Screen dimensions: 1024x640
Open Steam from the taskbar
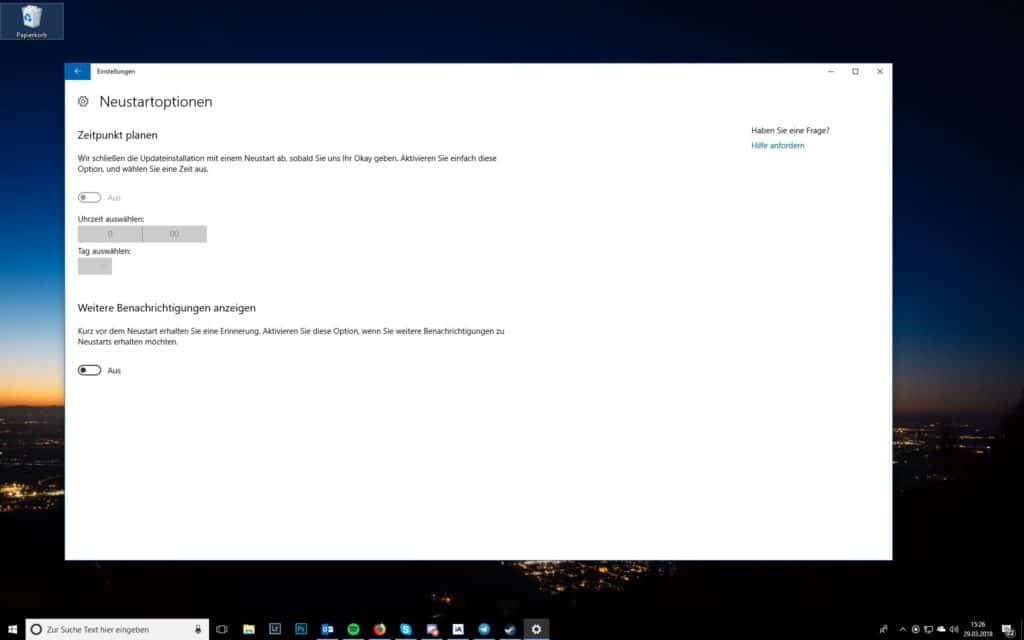(508, 629)
